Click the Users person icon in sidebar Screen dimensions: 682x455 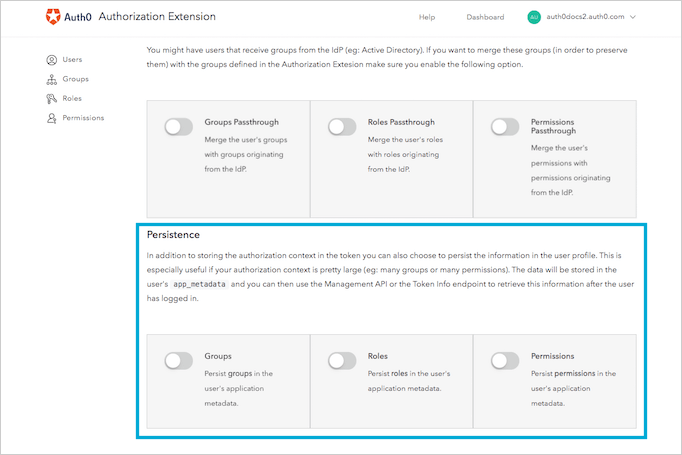tap(52, 60)
